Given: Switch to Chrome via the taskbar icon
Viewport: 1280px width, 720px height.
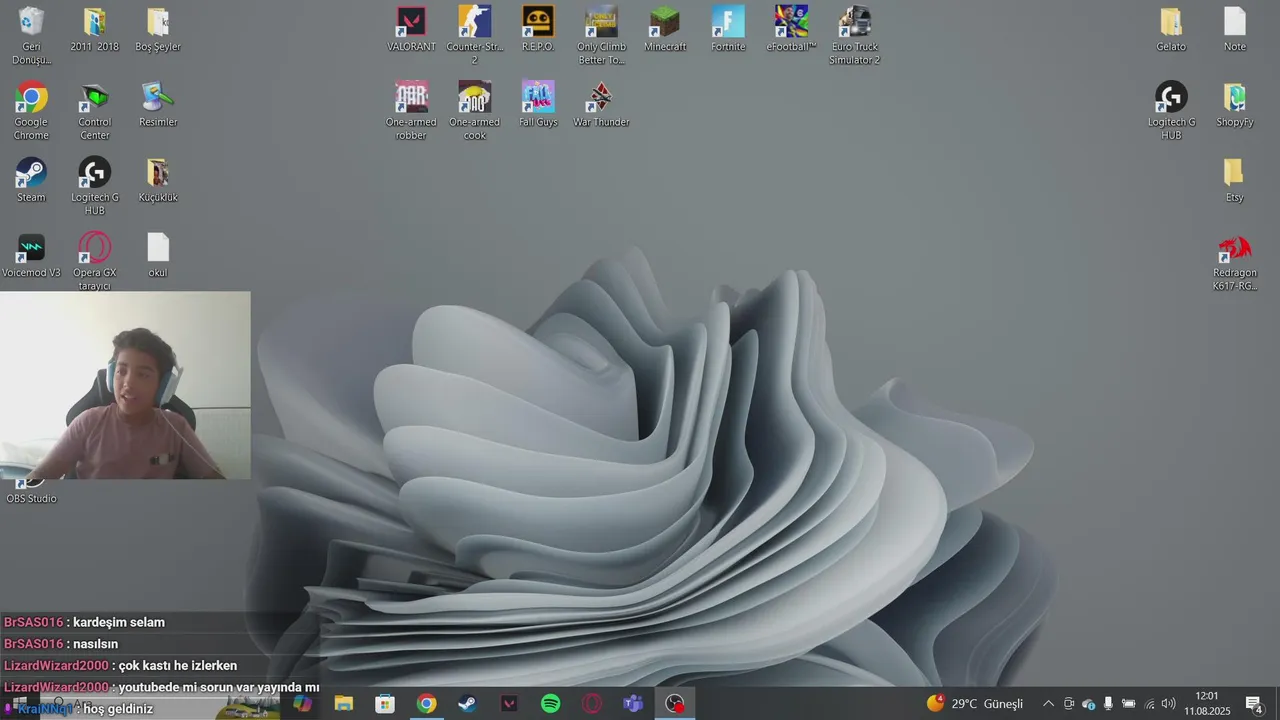Looking at the screenshot, I should point(427,704).
